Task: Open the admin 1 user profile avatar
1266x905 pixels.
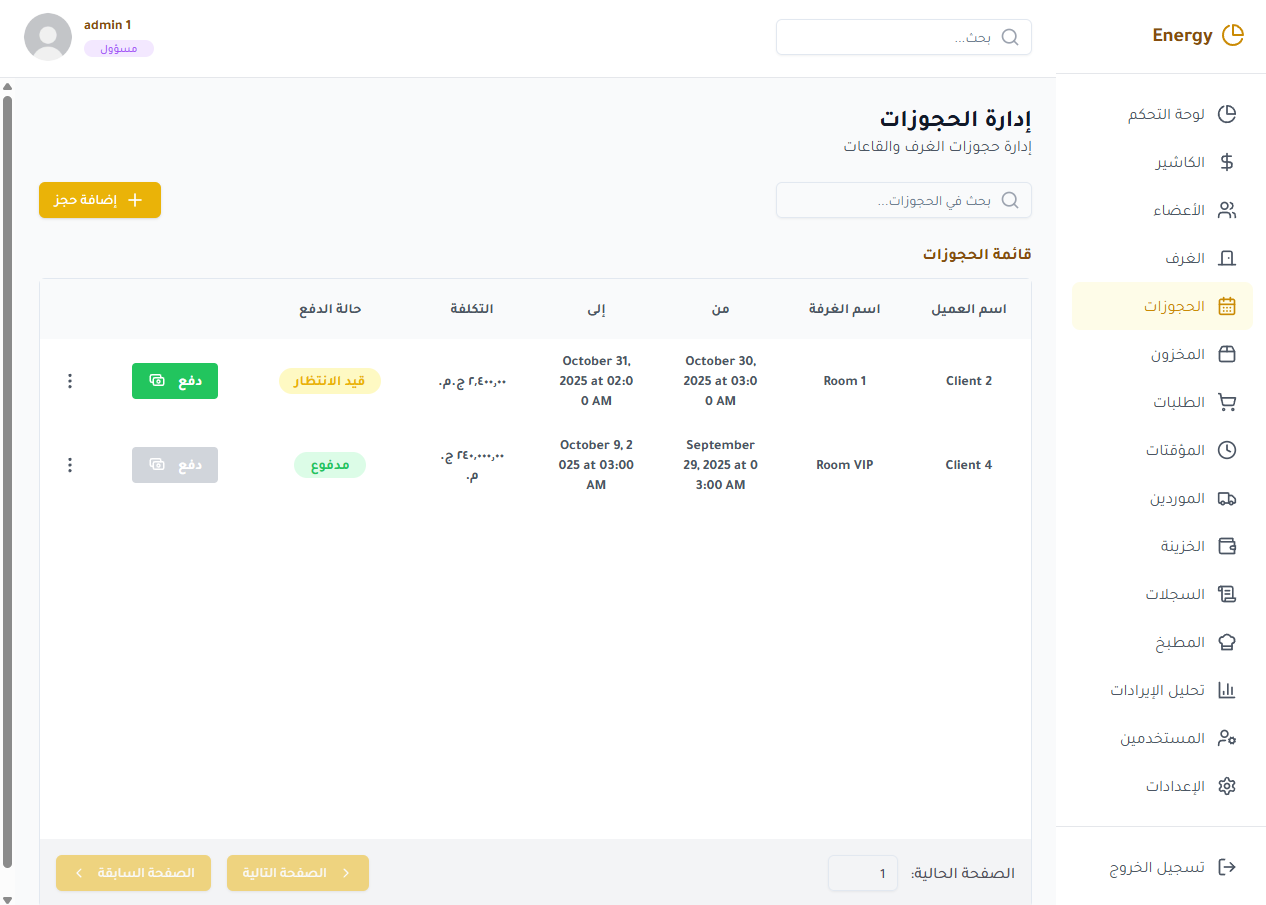Action: [47, 37]
